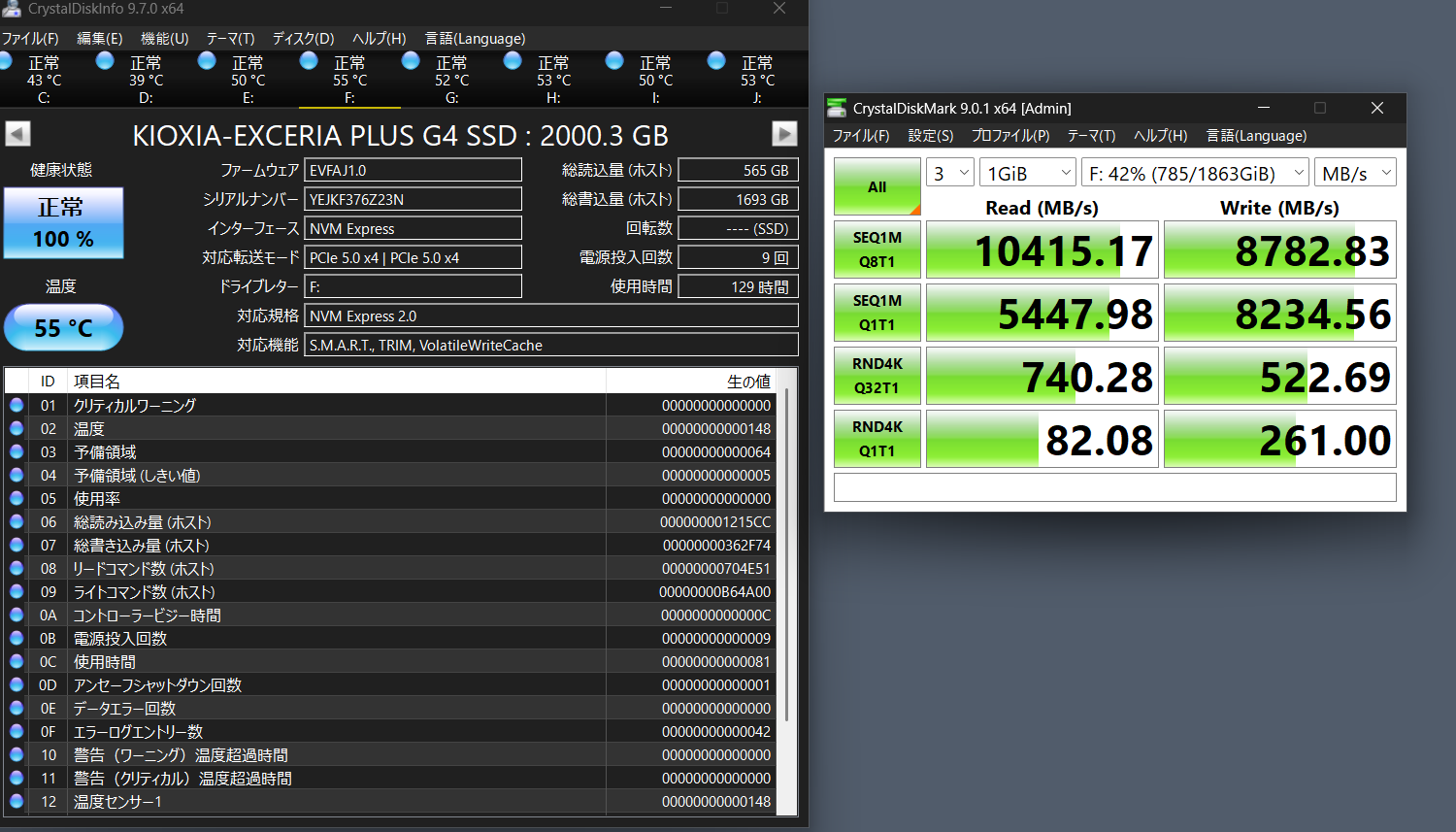Viewport: 1456px width, 832px height.
Task: Select row 06 総読み込み量 (ホスト)
Action: (390, 521)
